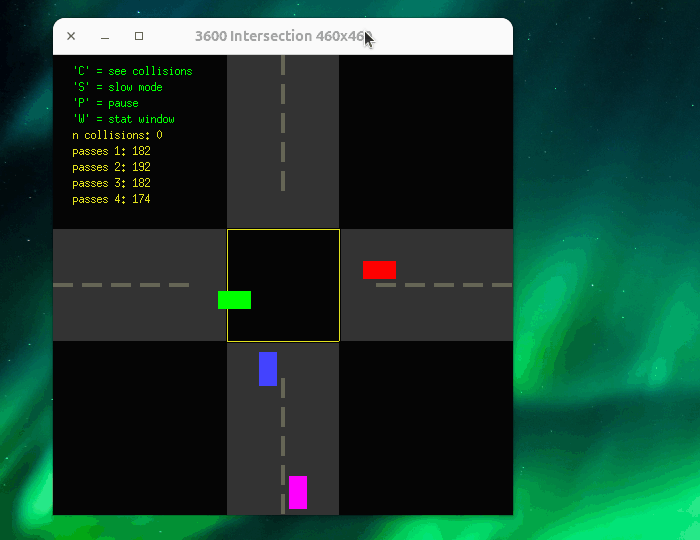Click the "passes 4: 174" statistic

[111, 199]
